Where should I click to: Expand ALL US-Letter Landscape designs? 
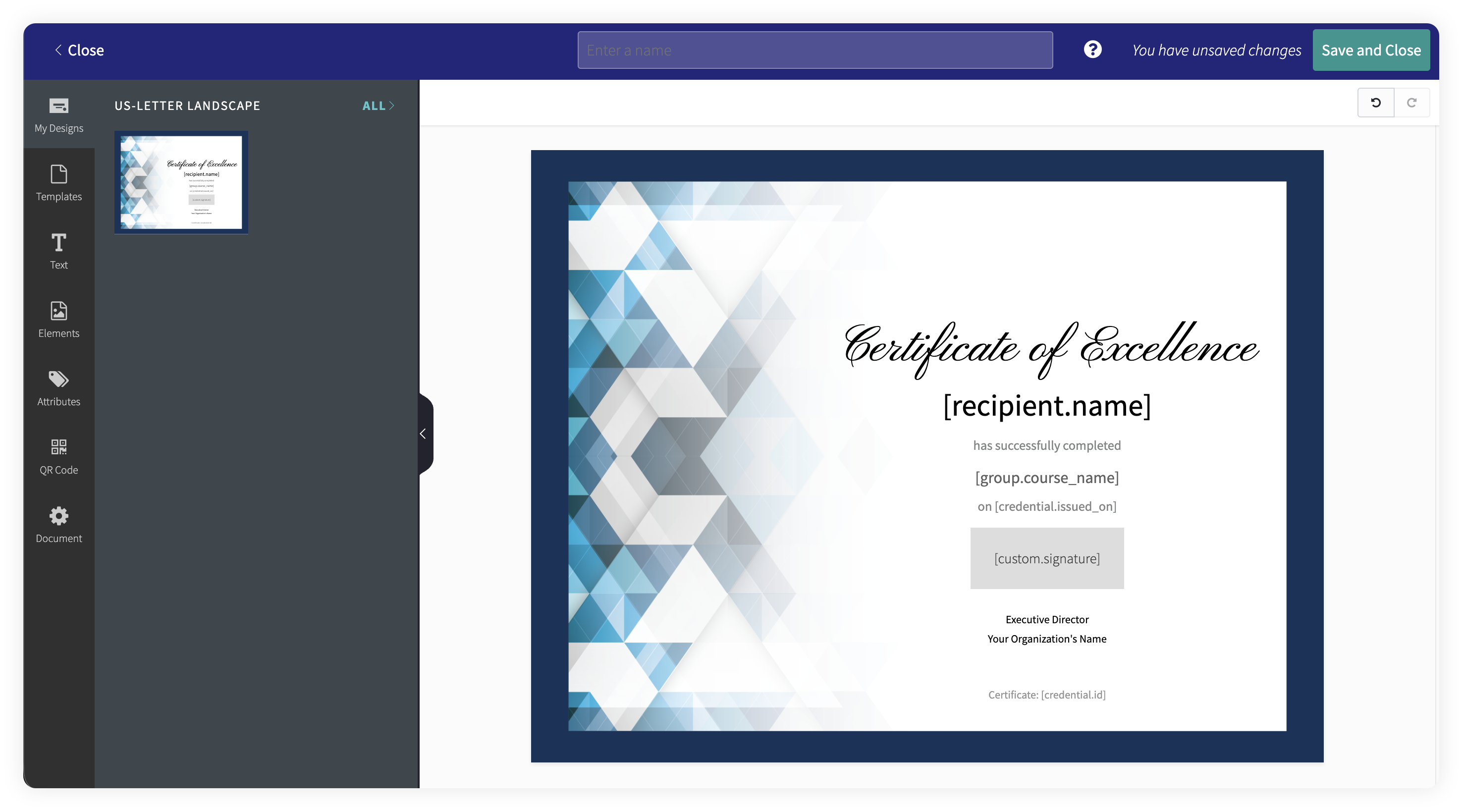click(378, 106)
